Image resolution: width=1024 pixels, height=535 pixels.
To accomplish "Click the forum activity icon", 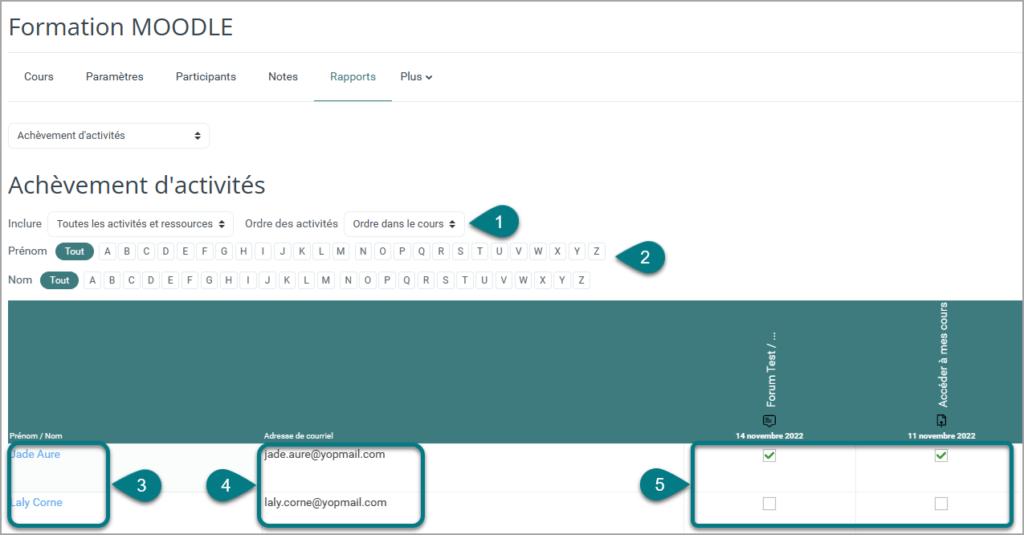I will pos(769,421).
